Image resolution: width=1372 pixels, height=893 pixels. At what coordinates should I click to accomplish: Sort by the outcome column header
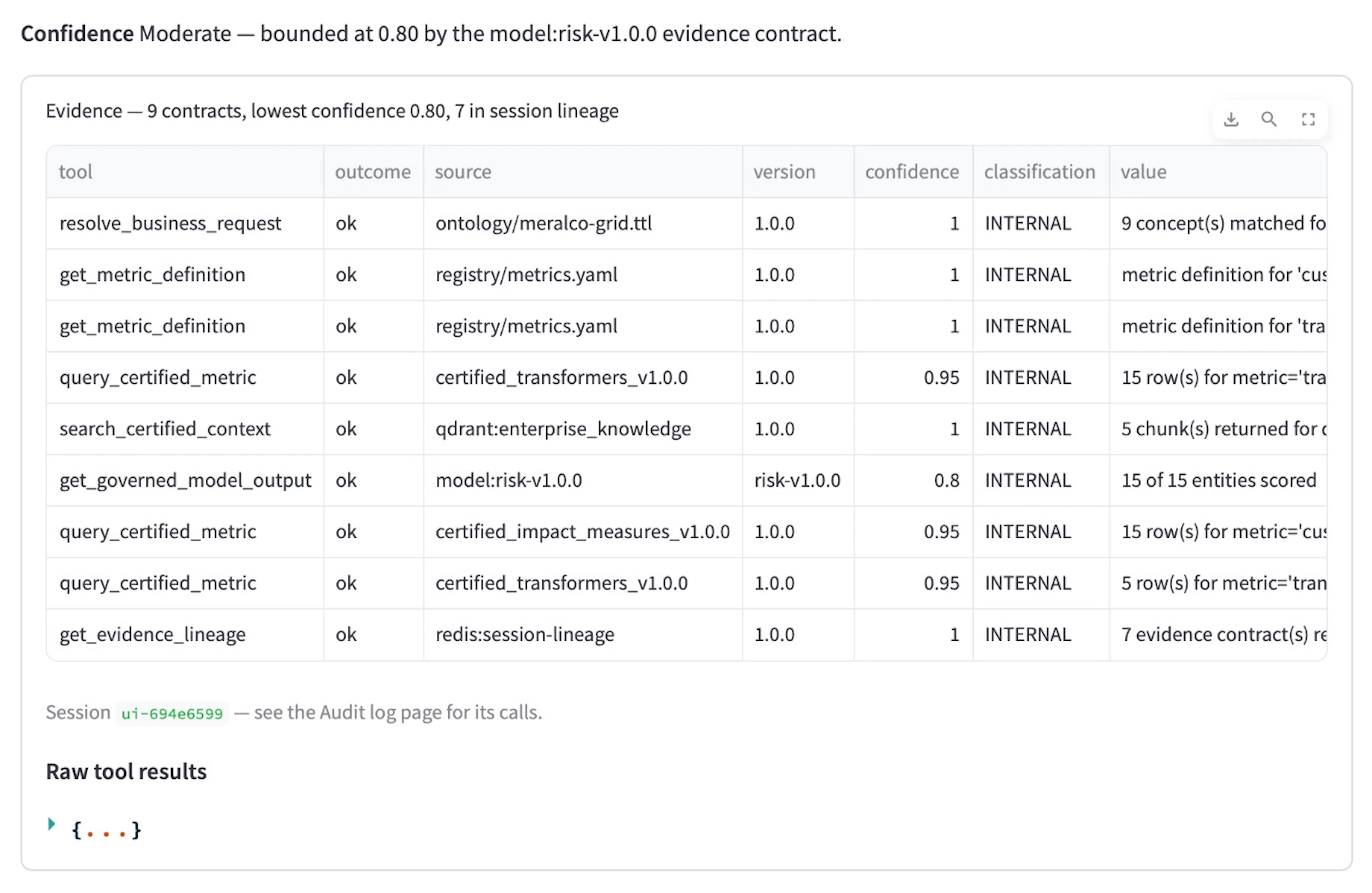(x=374, y=172)
